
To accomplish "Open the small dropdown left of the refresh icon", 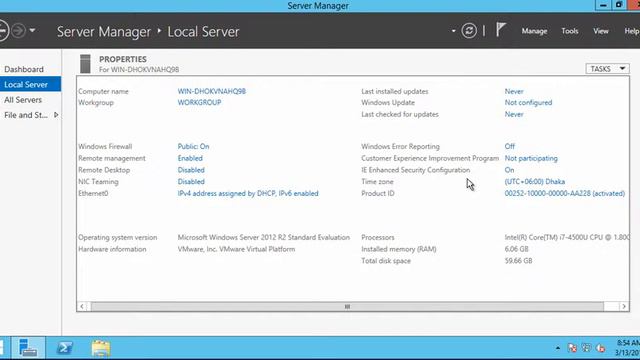I will [x=453, y=31].
